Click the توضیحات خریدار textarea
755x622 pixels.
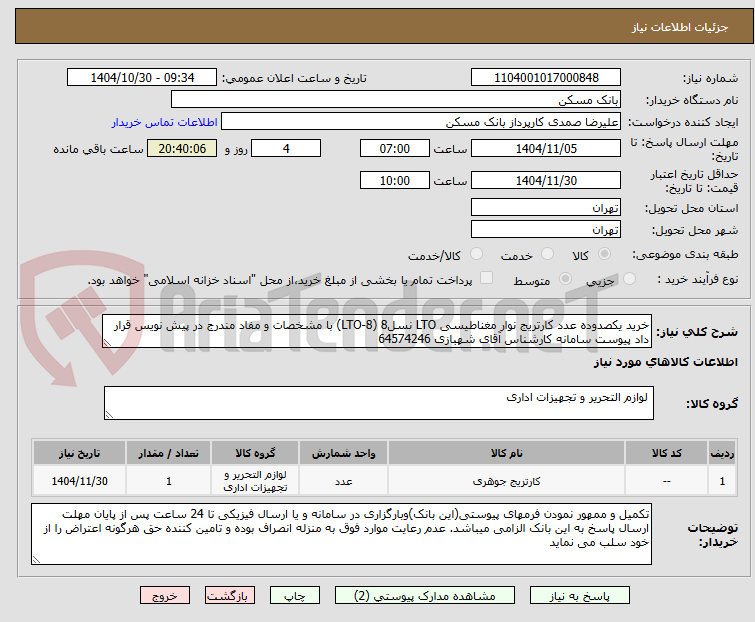coord(341,534)
